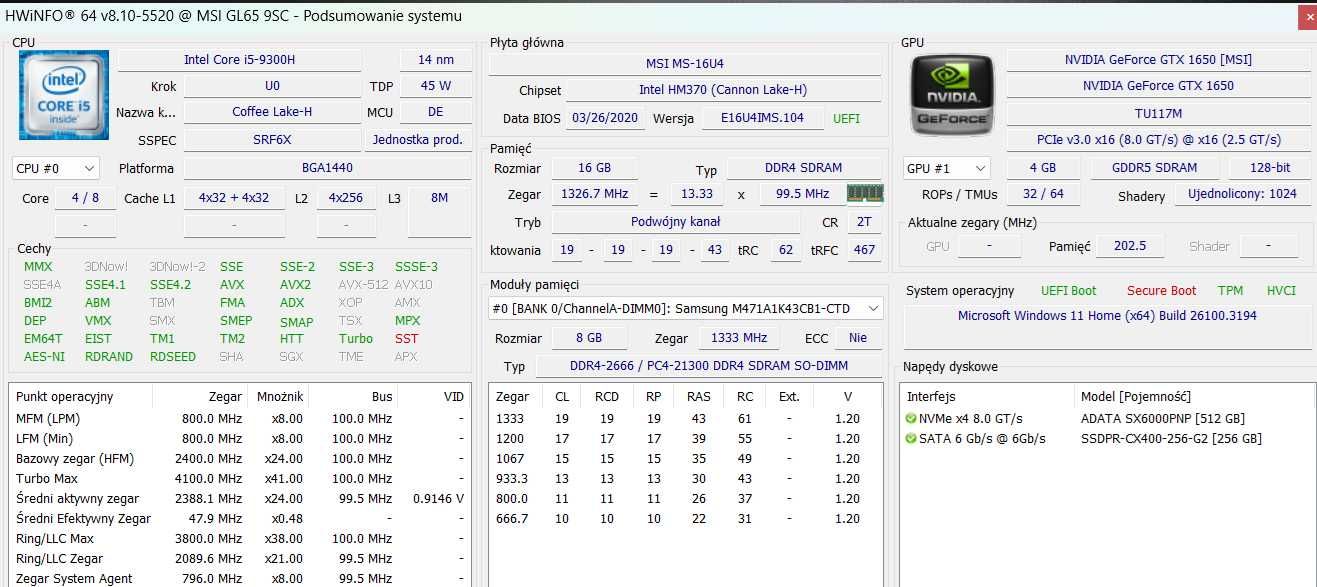Open the CPU #0 selector dropdown
Viewport: 1317px width, 587px height.
pos(56,169)
